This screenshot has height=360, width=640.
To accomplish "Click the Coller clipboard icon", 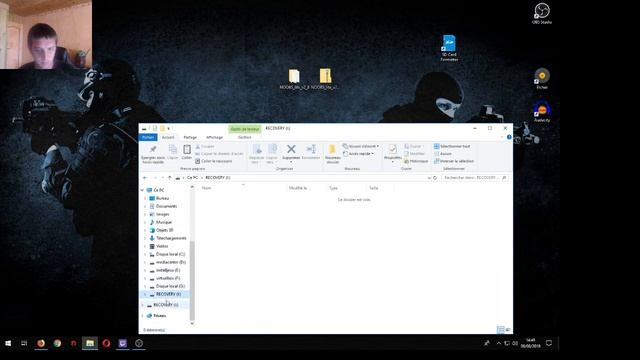I will [187, 152].
